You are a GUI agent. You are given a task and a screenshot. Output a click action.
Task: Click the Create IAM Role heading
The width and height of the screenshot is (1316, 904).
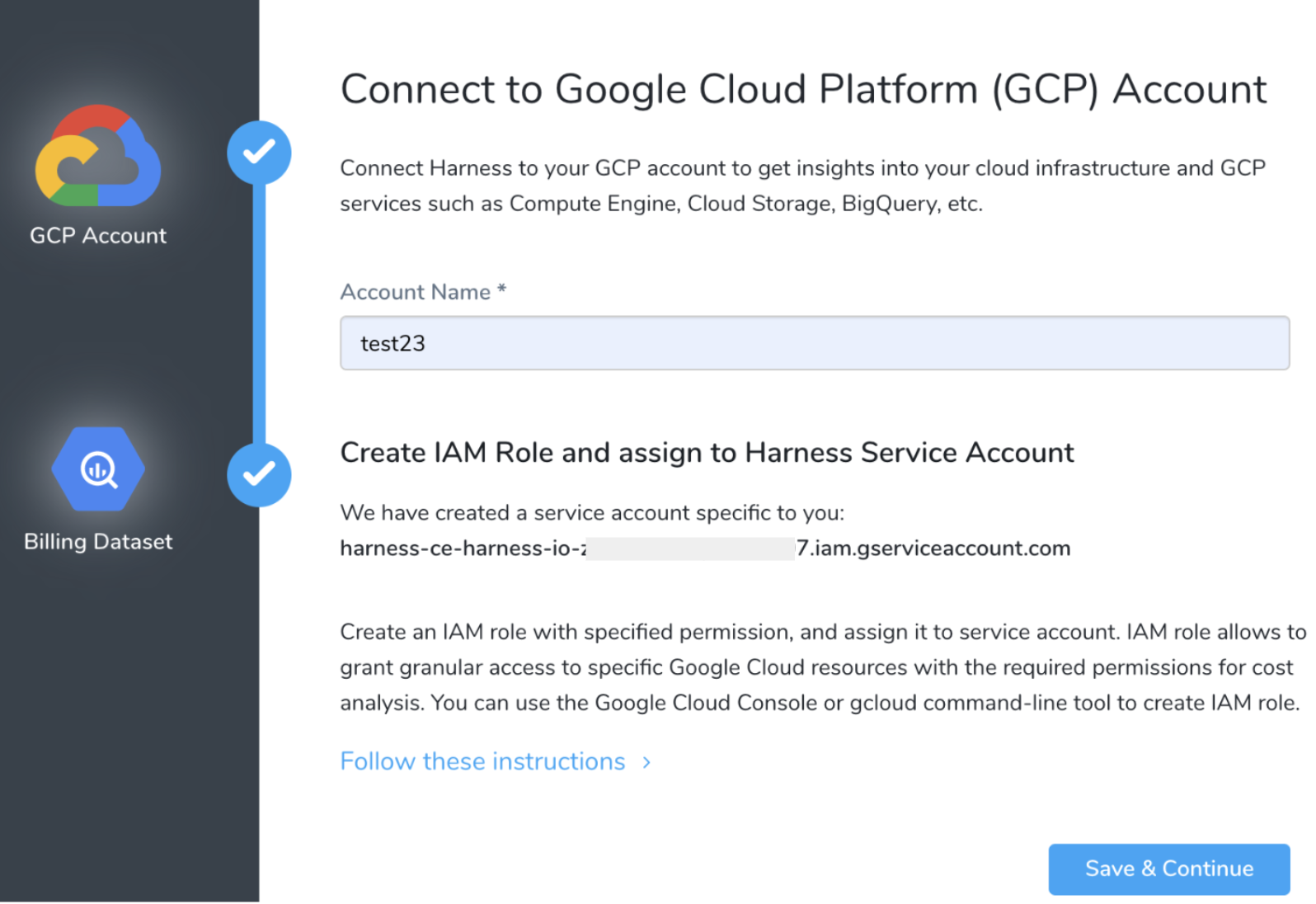click(x=707, y=453)
